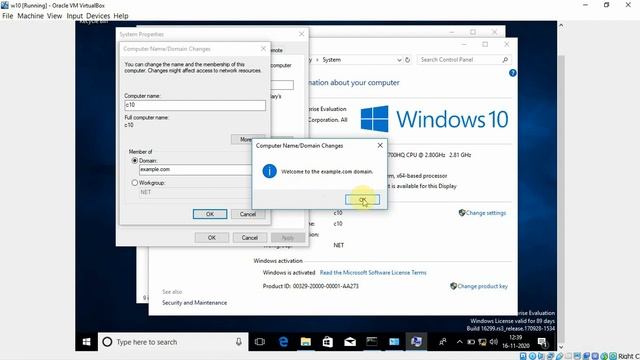640x360 pixels.
Task: Maximize the Control Panel System window
Action: tap(485, 44)
